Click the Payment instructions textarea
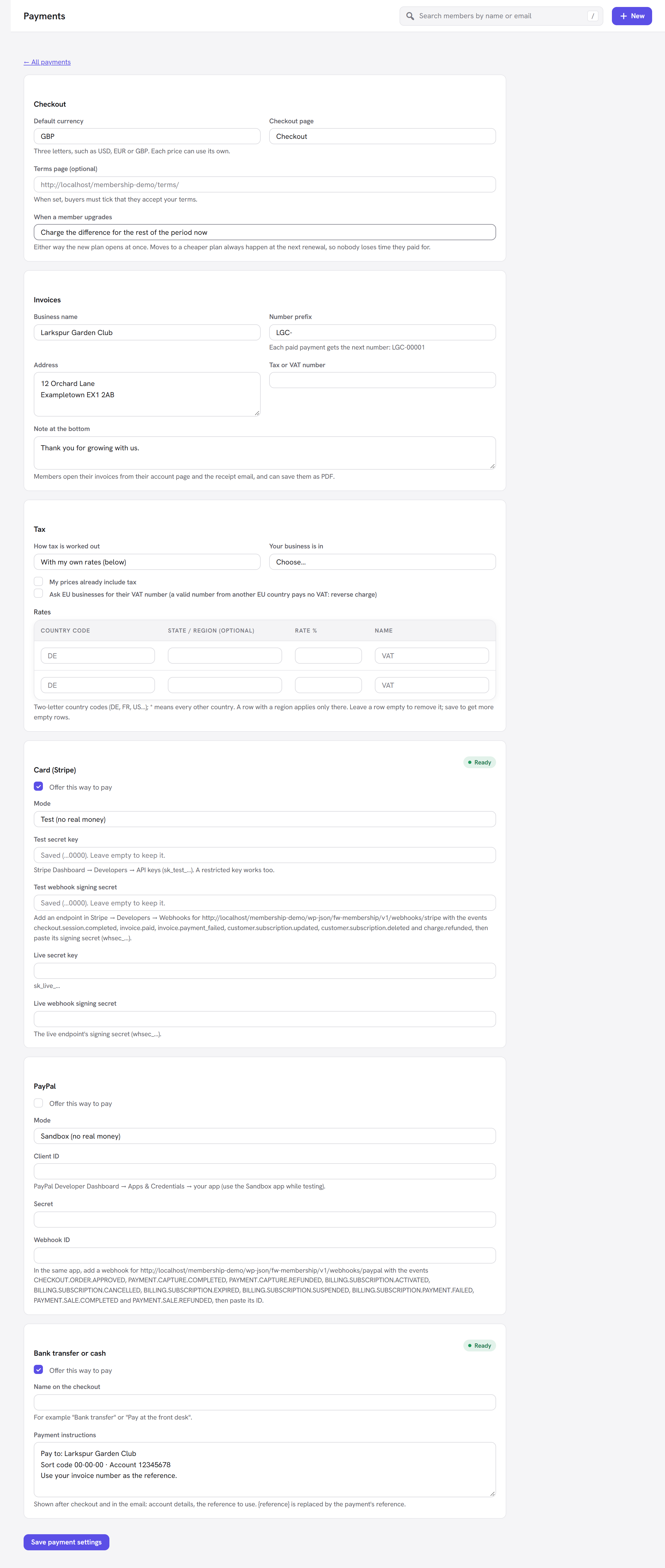 [x=265, y=1469]
